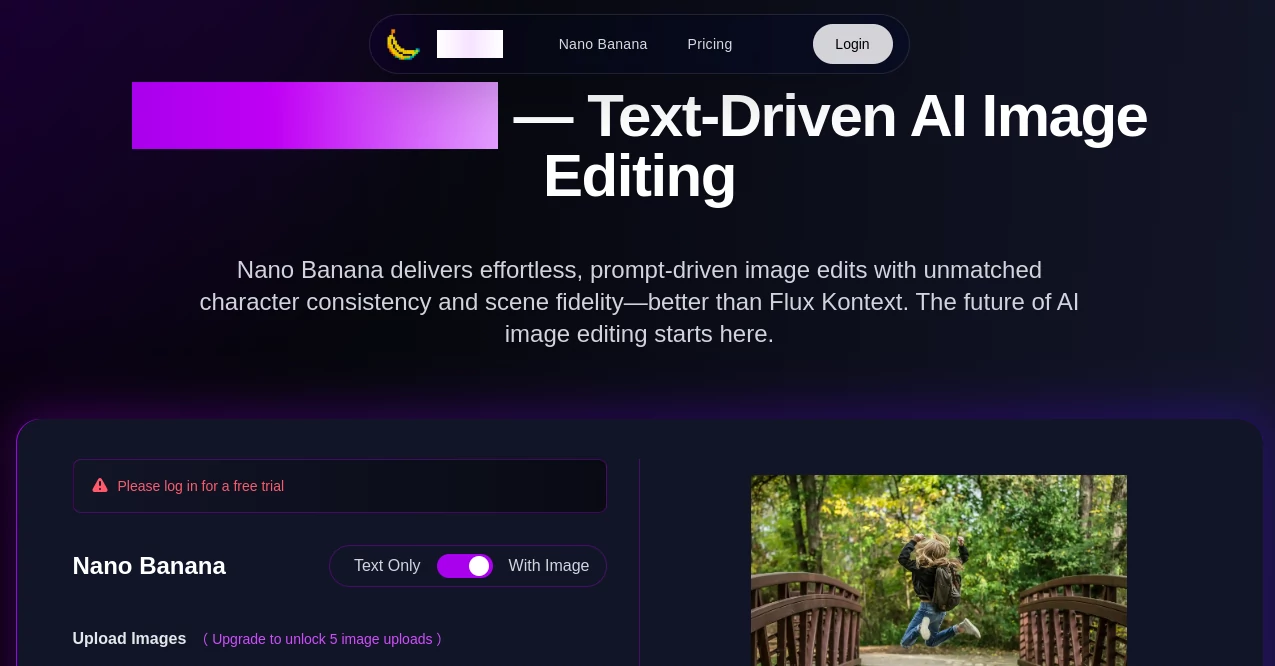
Task: Open the Pricing page link
Action: click(x=710, y=44)
